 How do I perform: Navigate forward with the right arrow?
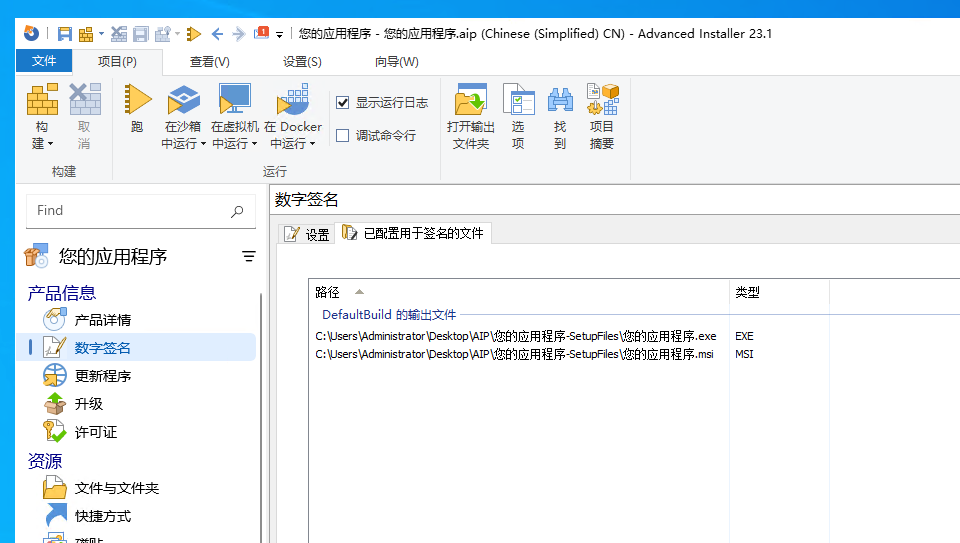pos(239,34)
